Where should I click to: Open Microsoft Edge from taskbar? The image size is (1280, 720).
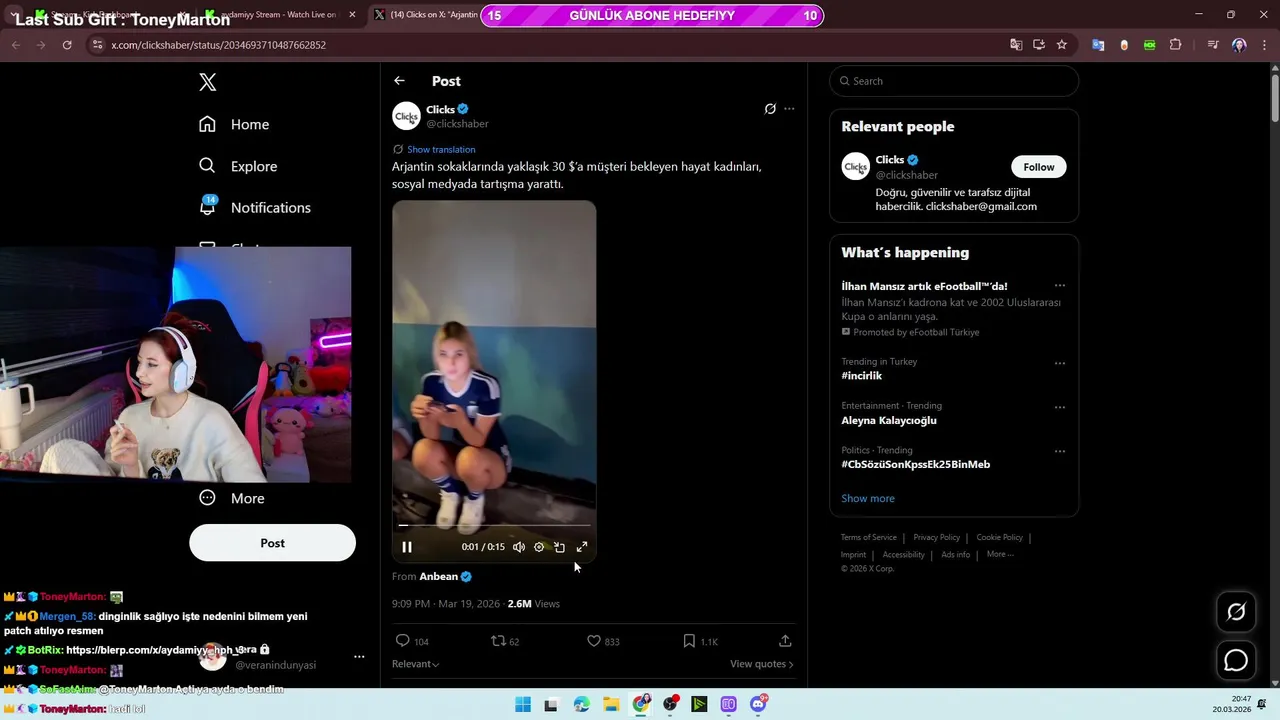click(582, 704)
